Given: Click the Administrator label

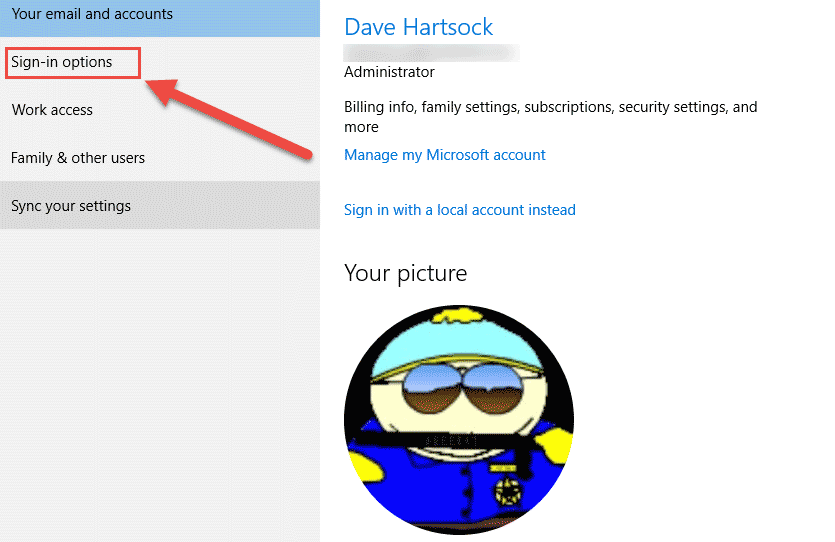Looking at the screenshot, I should (389, 72).
